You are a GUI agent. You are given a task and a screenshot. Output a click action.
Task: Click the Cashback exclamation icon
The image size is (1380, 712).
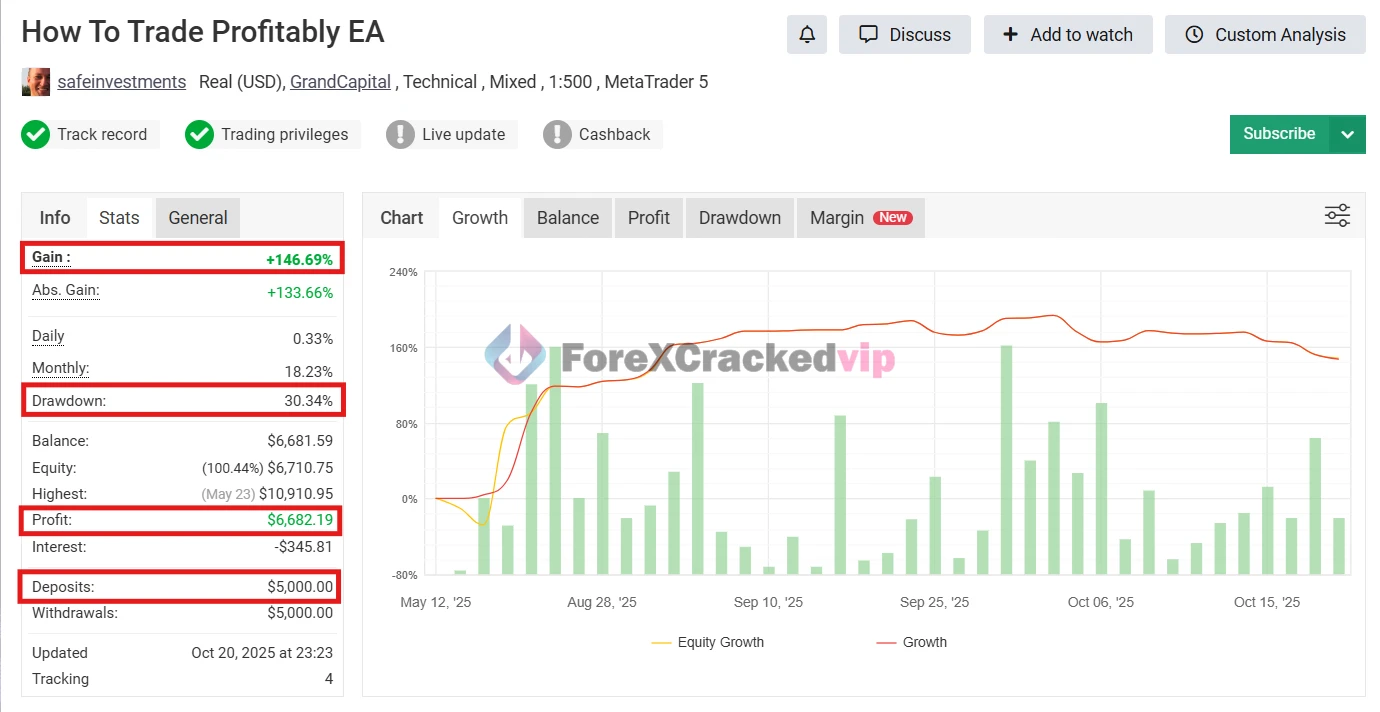pos(557,134)
